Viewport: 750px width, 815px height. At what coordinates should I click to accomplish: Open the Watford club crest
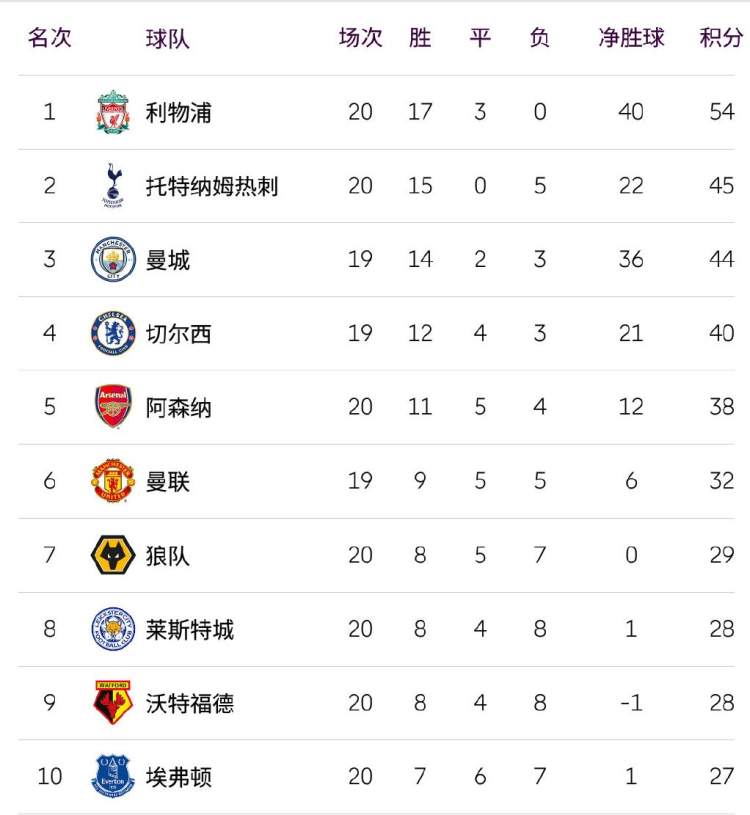[x=113, y=702]
